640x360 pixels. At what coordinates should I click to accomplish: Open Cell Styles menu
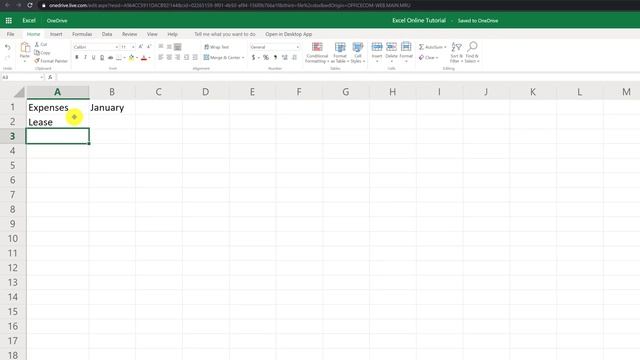point(358,53)
